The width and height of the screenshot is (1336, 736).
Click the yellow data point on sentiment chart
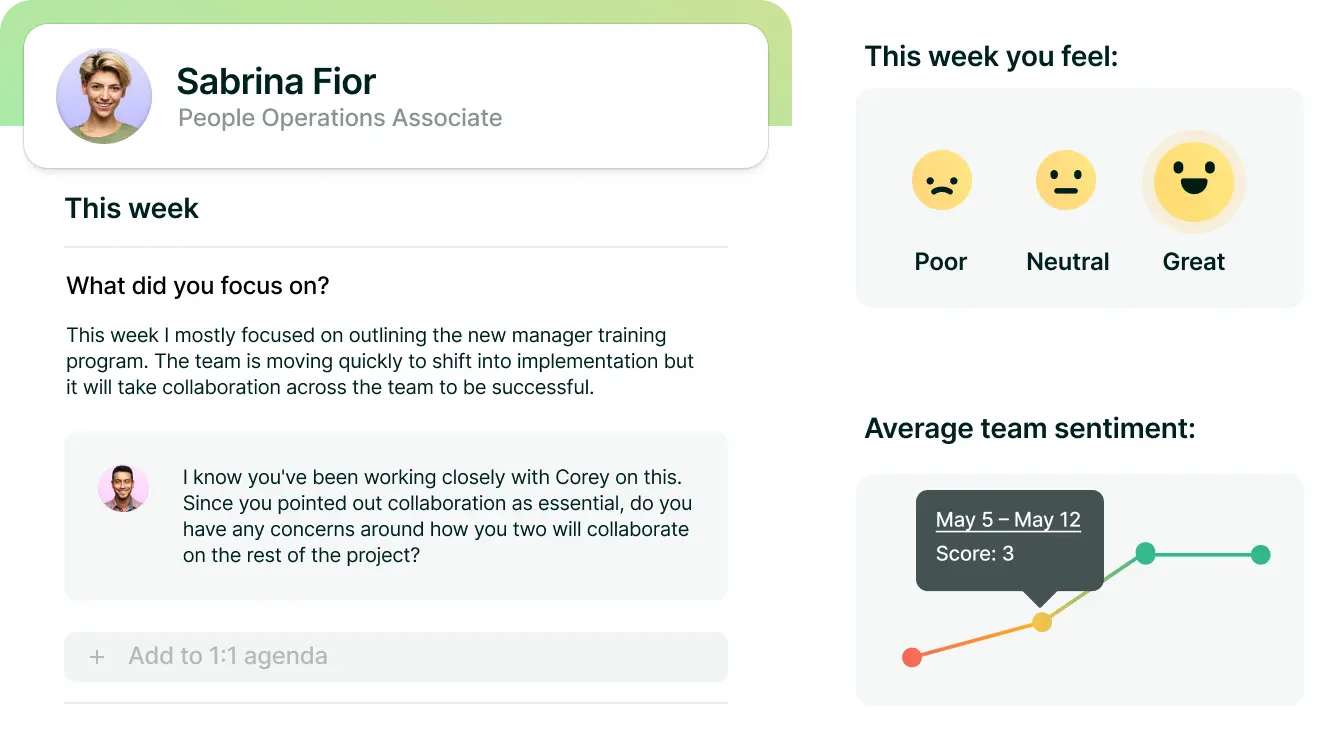1042,622
